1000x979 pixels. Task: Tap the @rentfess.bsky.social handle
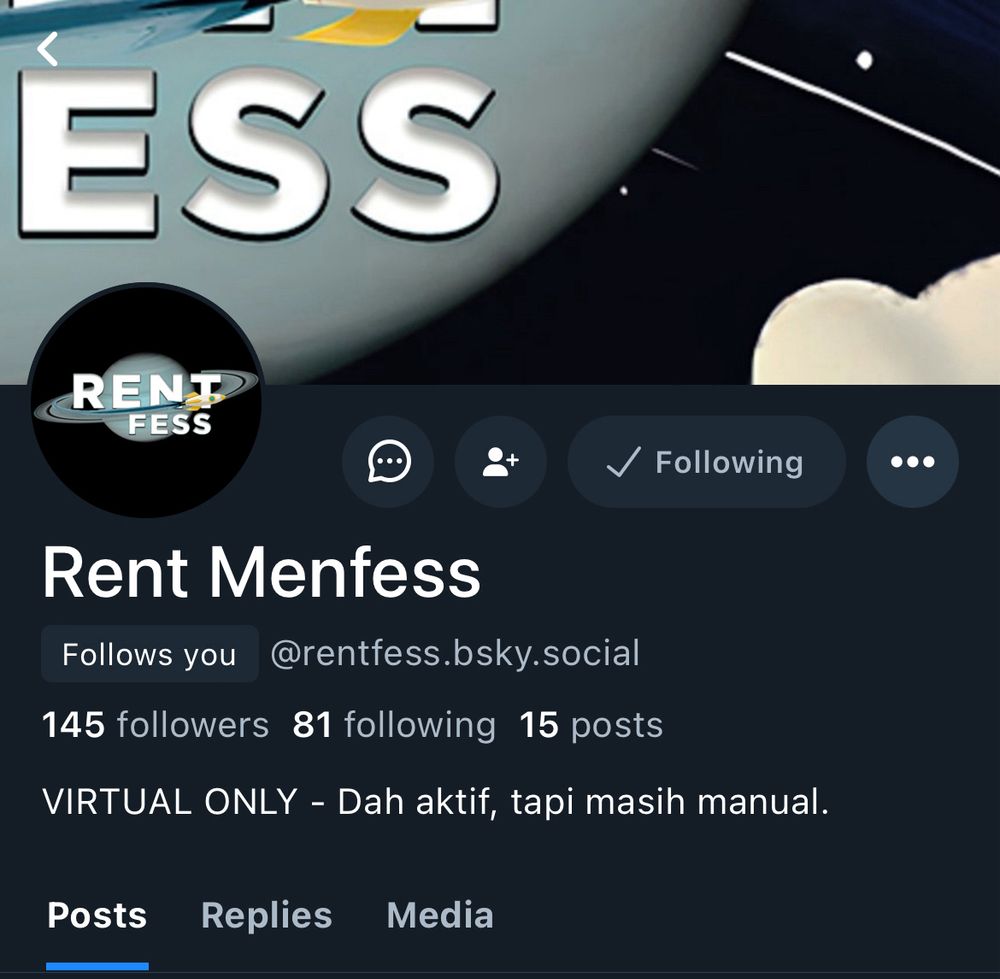click(455, 654)
